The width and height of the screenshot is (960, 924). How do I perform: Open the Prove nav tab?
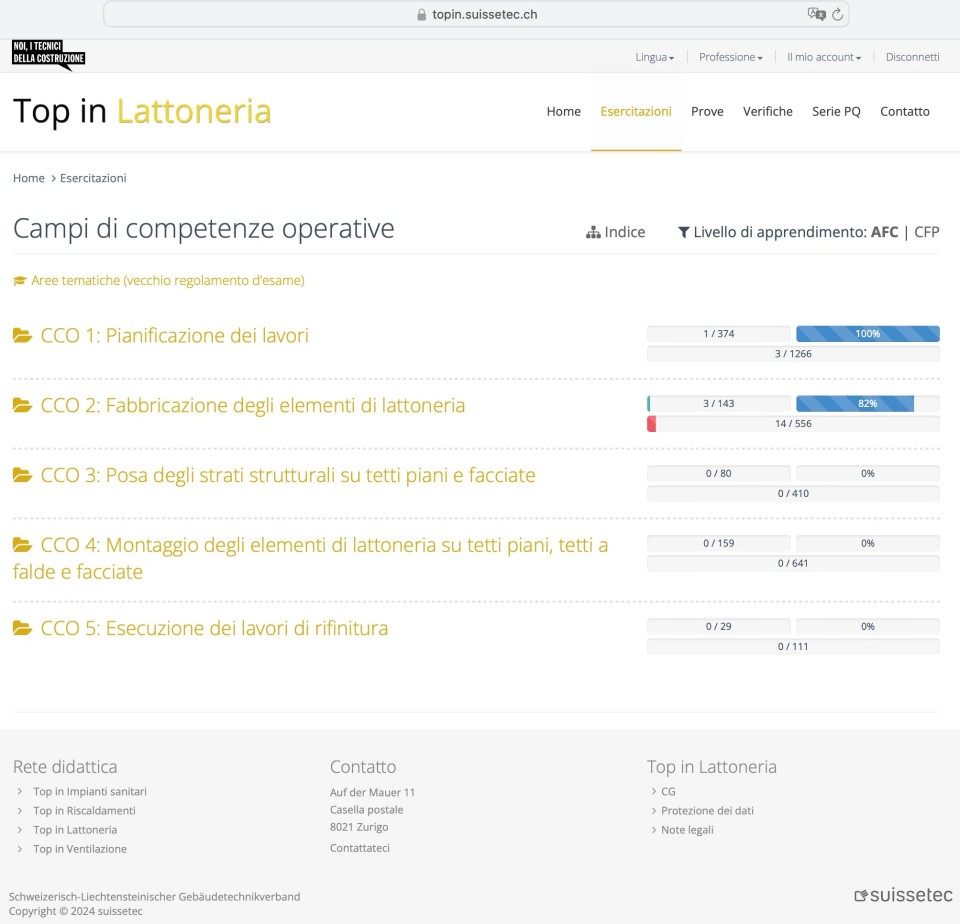click(707, 111)
